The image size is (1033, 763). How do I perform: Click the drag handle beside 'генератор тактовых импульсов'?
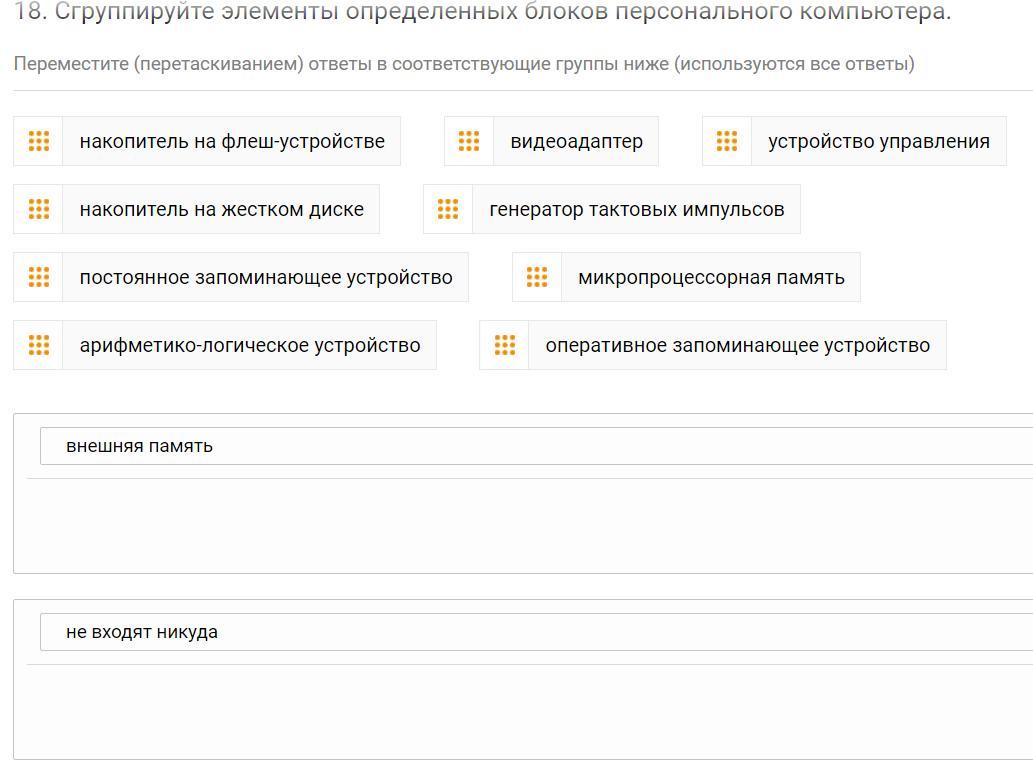pyautogui.click(x=448, y=209)
